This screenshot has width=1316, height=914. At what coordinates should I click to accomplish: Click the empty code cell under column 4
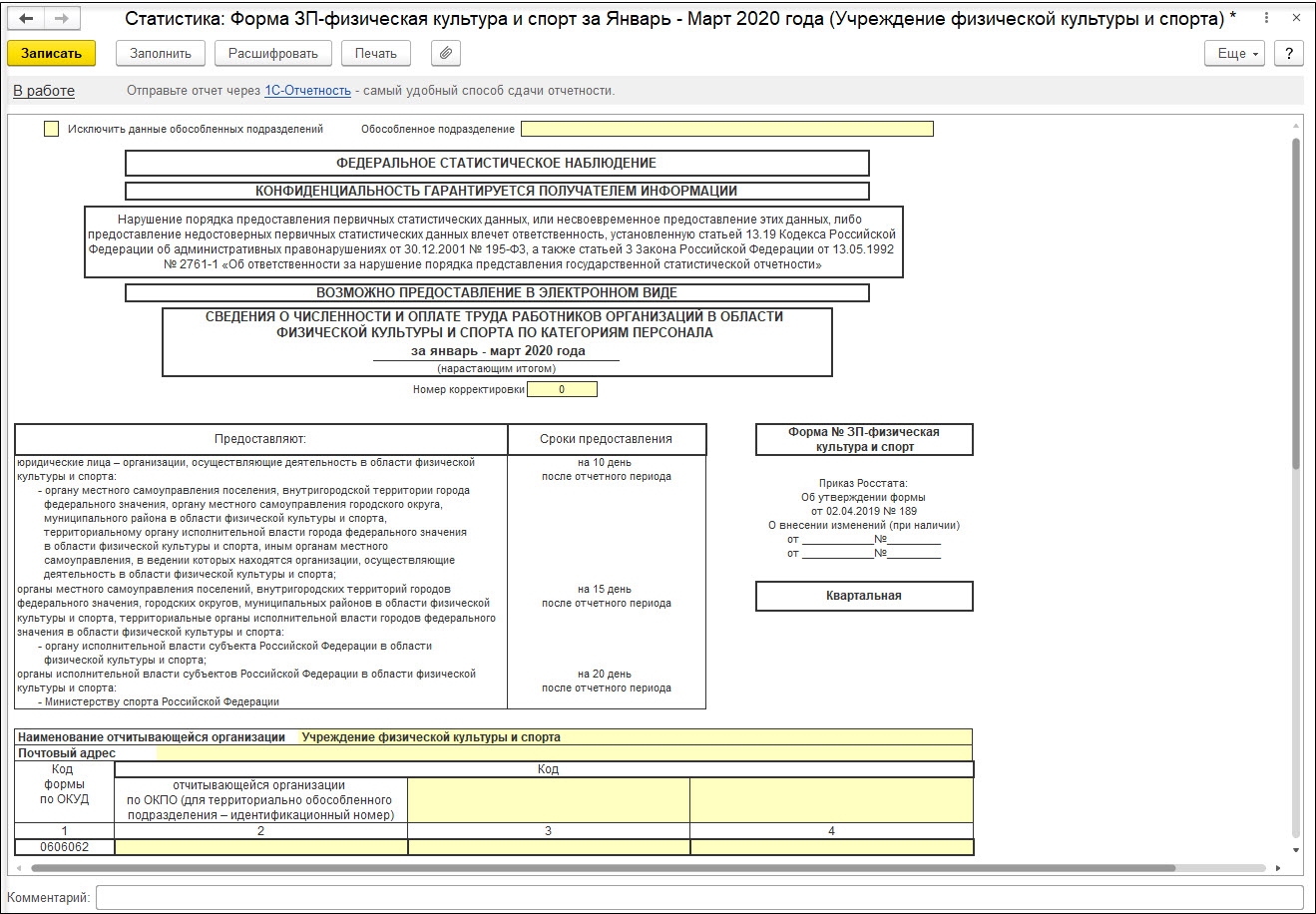(x=831, y=847)
